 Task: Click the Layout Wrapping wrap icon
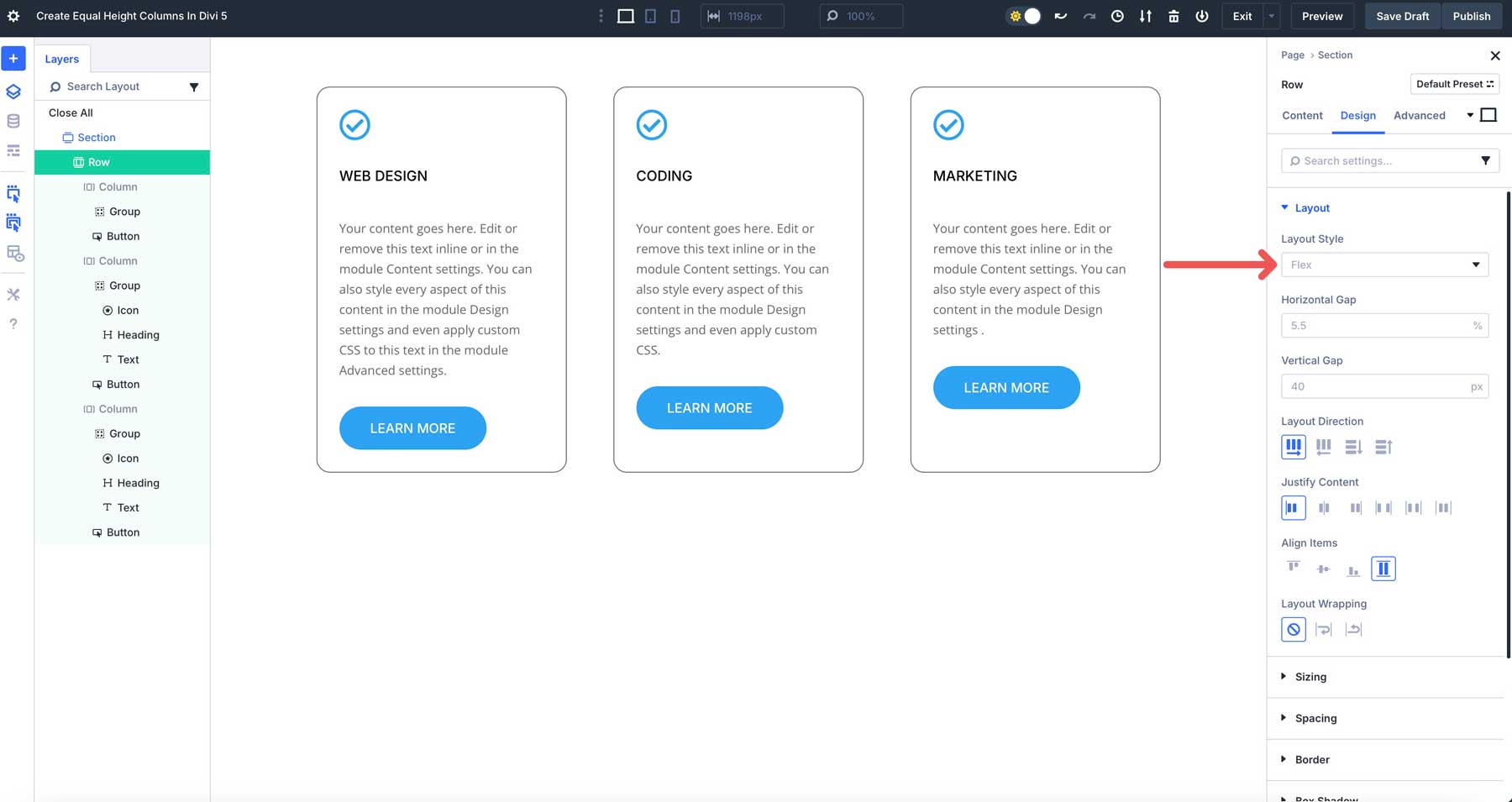tap(1324, 630)
